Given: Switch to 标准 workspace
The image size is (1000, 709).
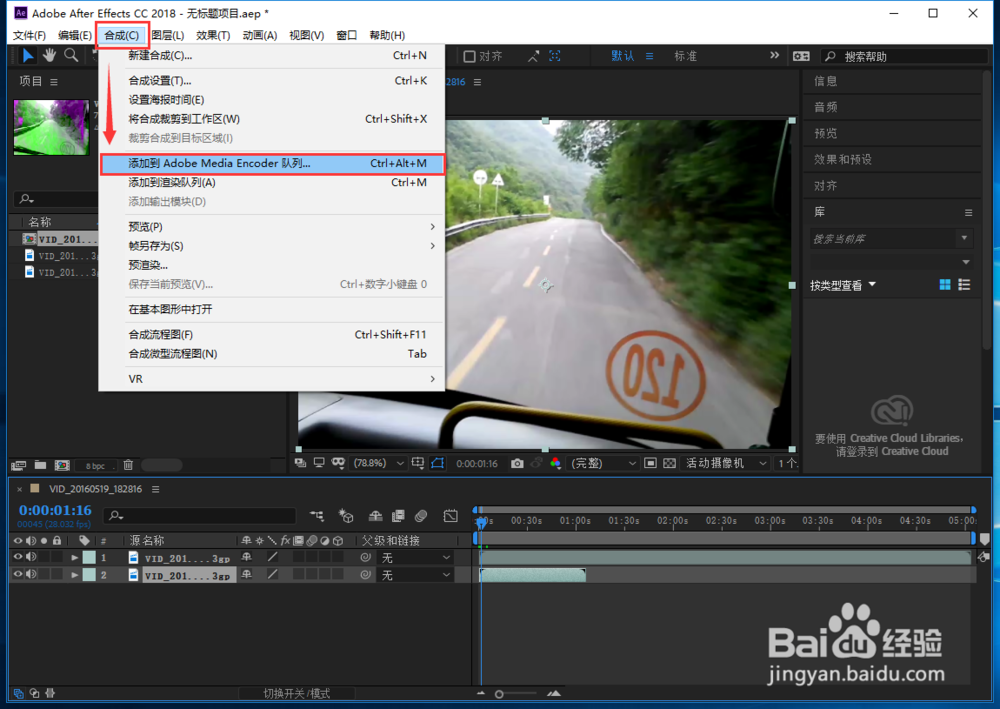Looking at the screenshot, I should point(686,56).
